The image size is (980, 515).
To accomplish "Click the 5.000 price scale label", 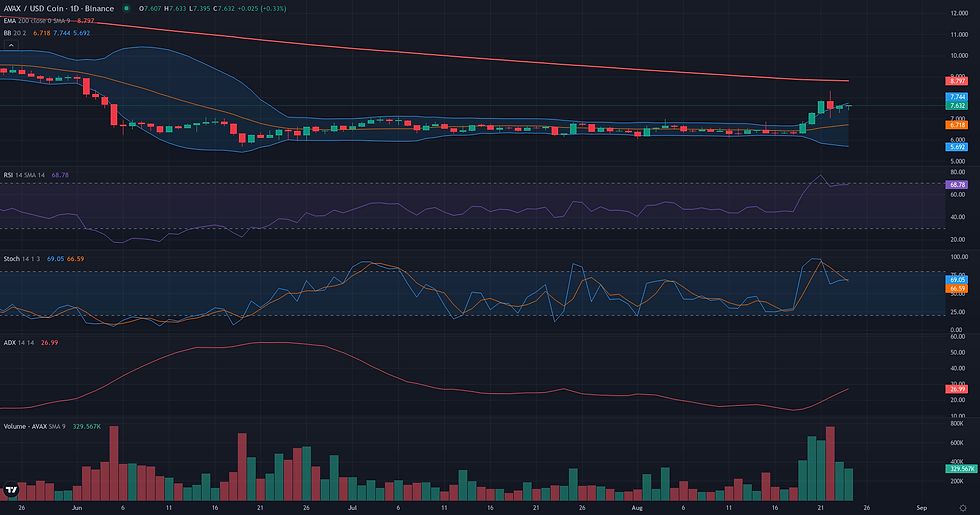I will 959,161.
